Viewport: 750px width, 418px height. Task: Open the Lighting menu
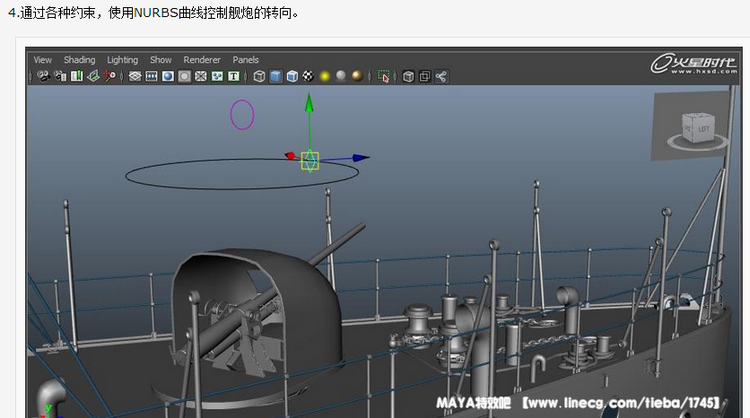[122, 60]
